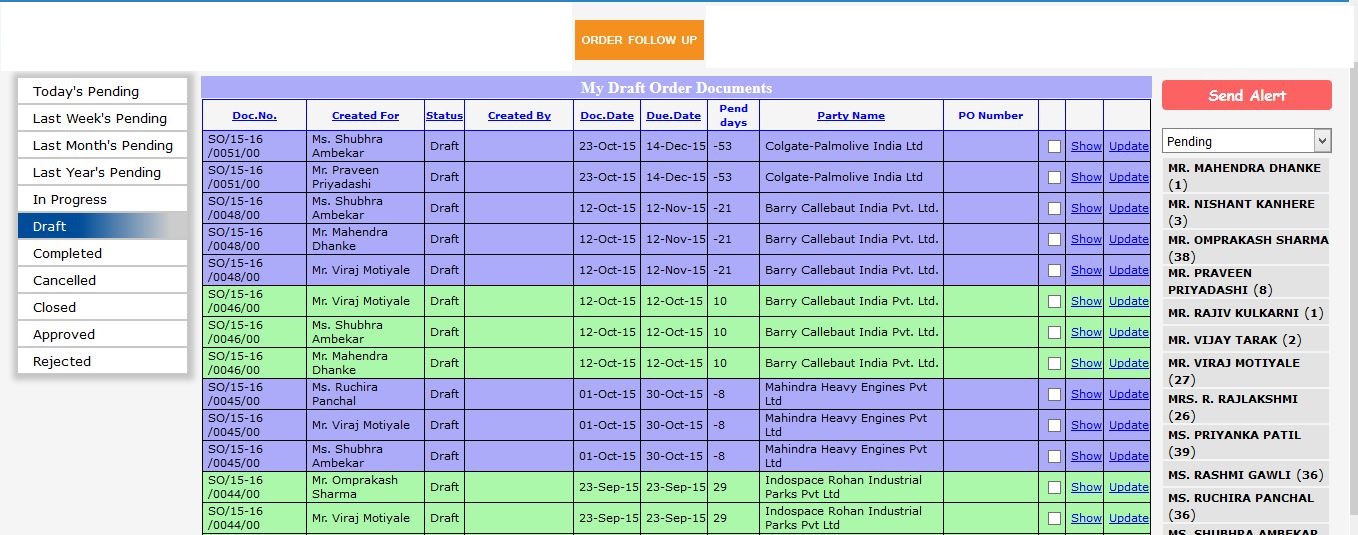Click the ORDER FOLLOW UP button
1358x535 pixels.
click(x=639, y=40)
